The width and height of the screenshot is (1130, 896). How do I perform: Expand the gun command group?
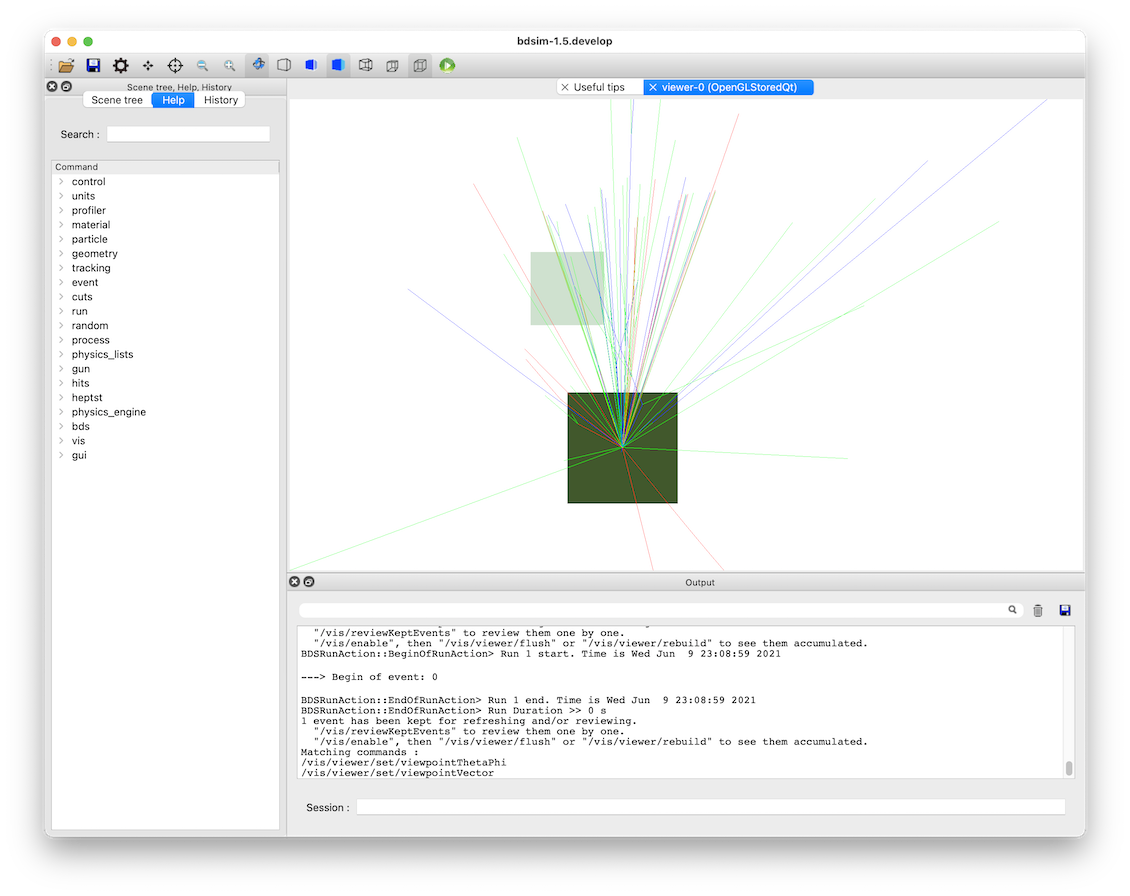tap(61, 369)
